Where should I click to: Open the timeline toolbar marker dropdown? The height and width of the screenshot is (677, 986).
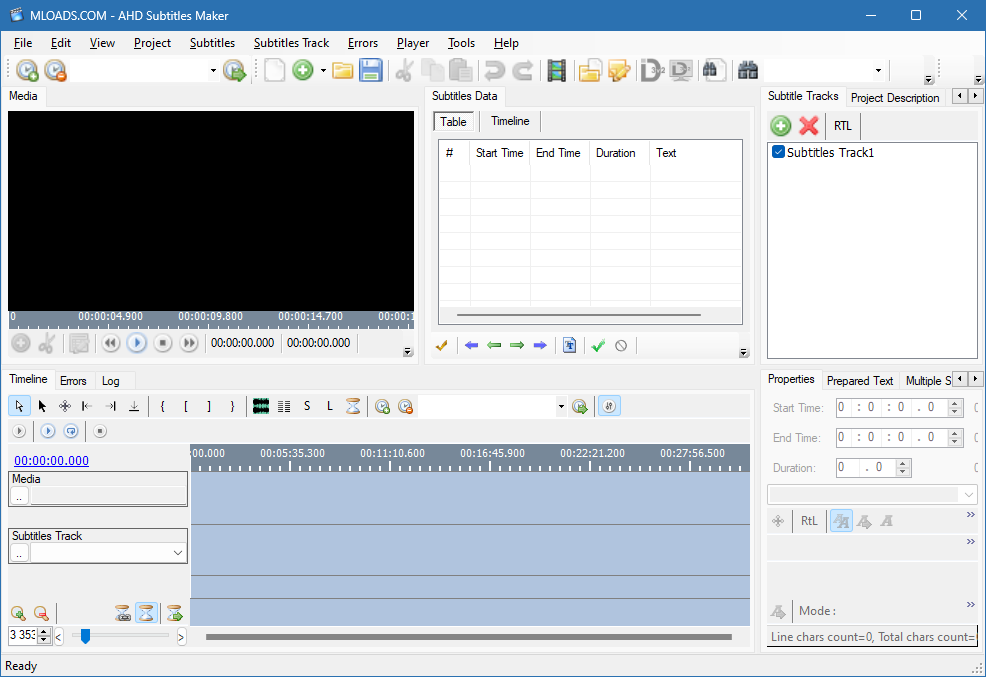pyautogui.click(x=561, y=407)
